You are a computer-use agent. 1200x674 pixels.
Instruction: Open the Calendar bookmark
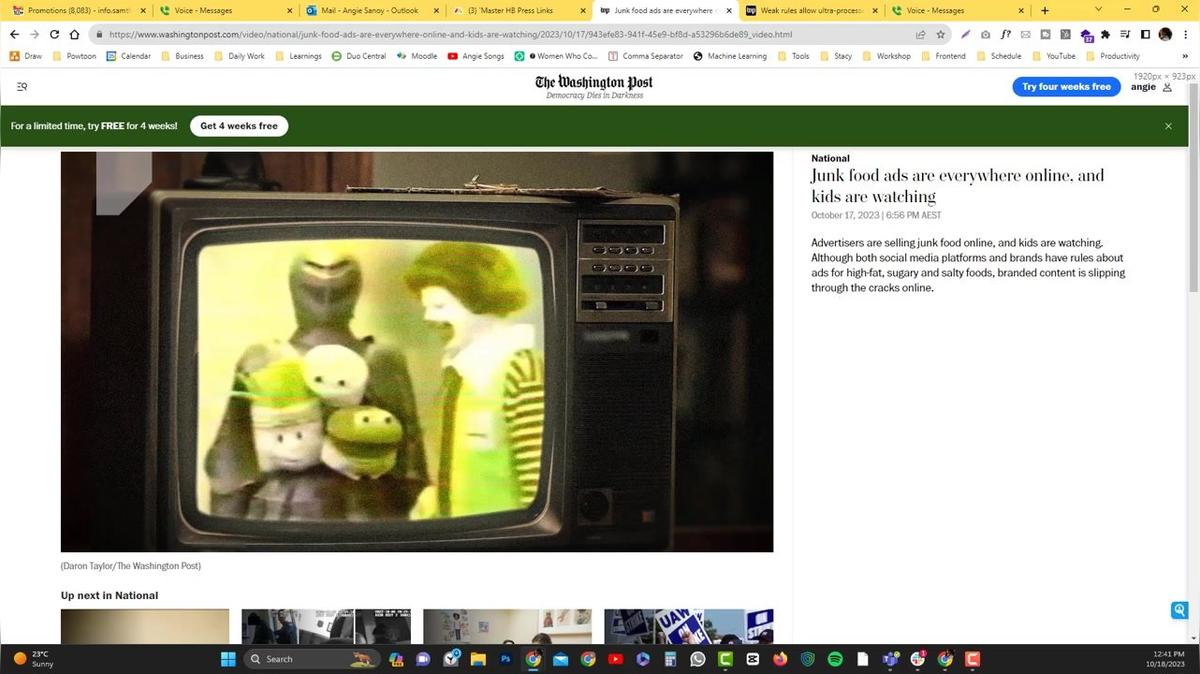pyautogui.click(x=129, y=56)
